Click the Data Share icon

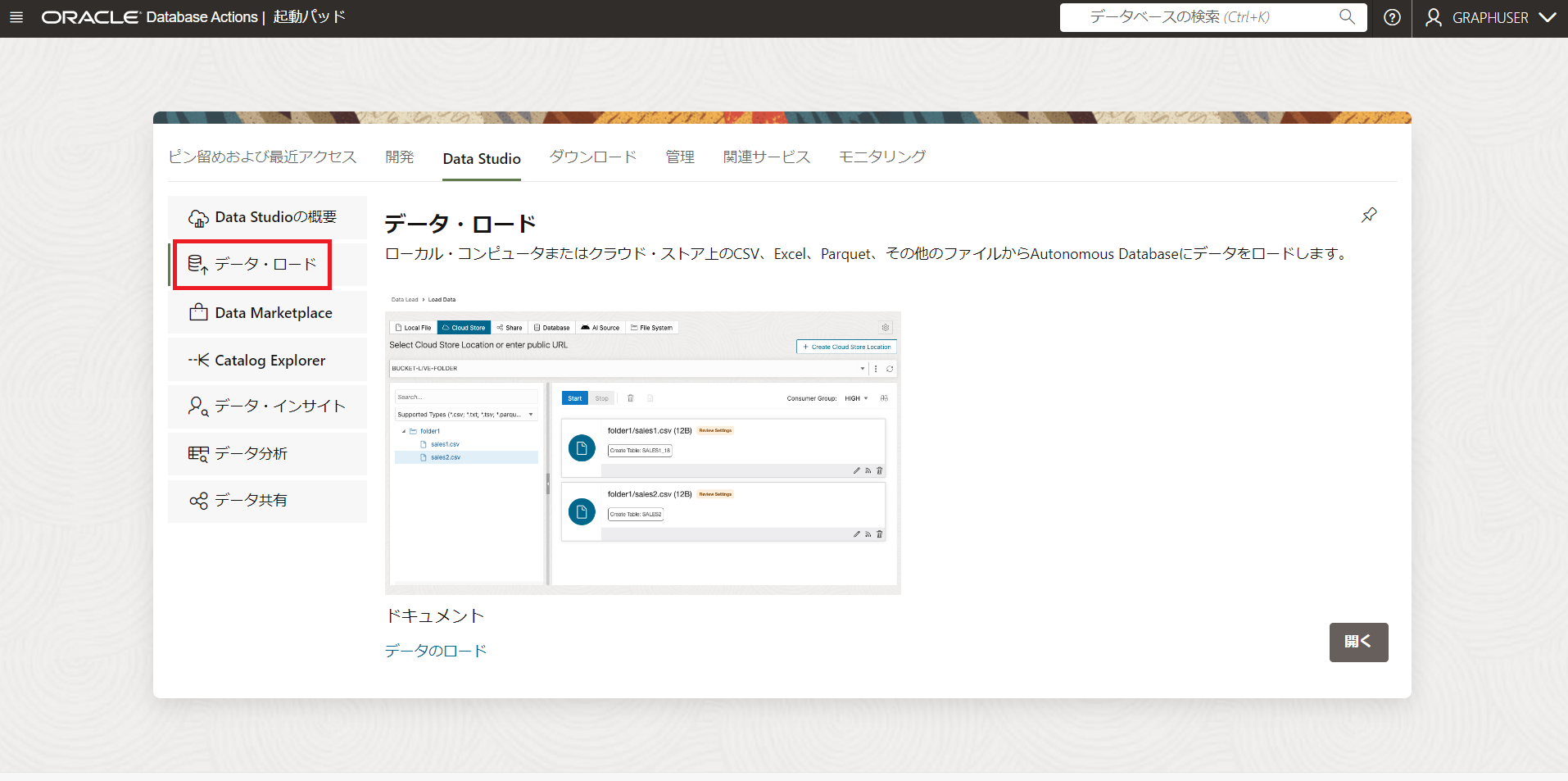point(198,501)
